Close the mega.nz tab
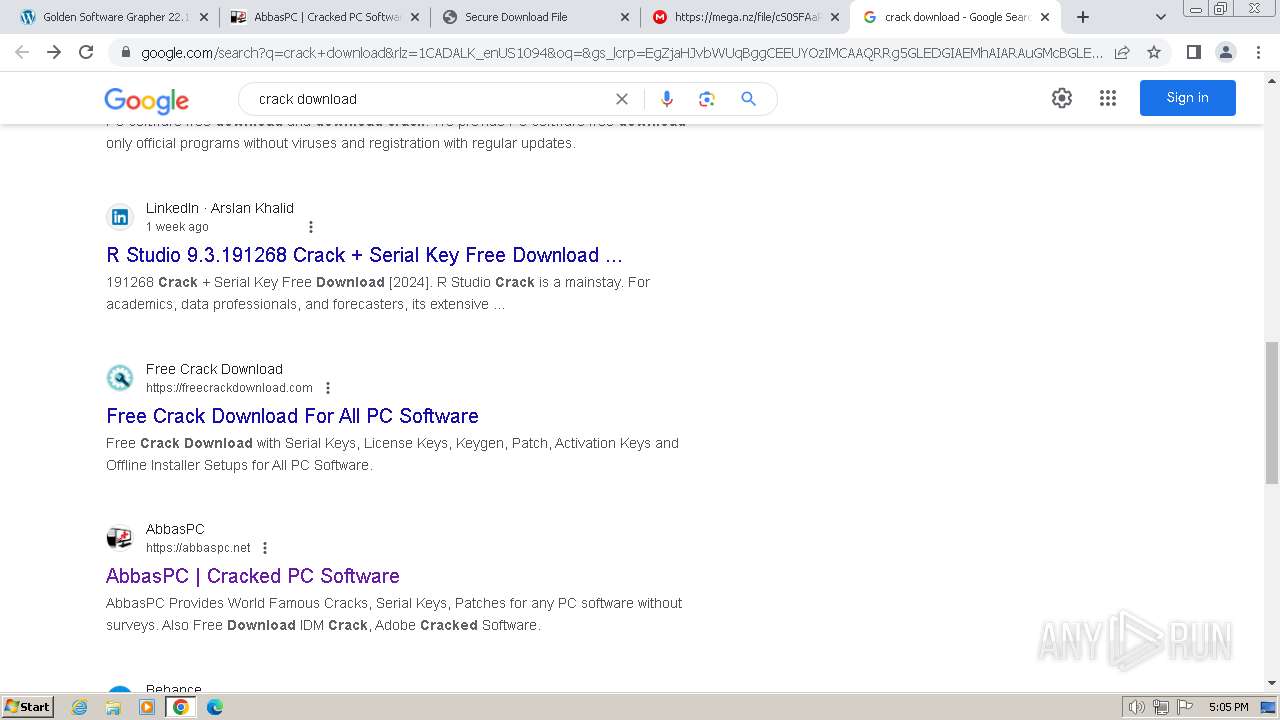The height and width of the screenshot is (720, 1280). [835, 17]
